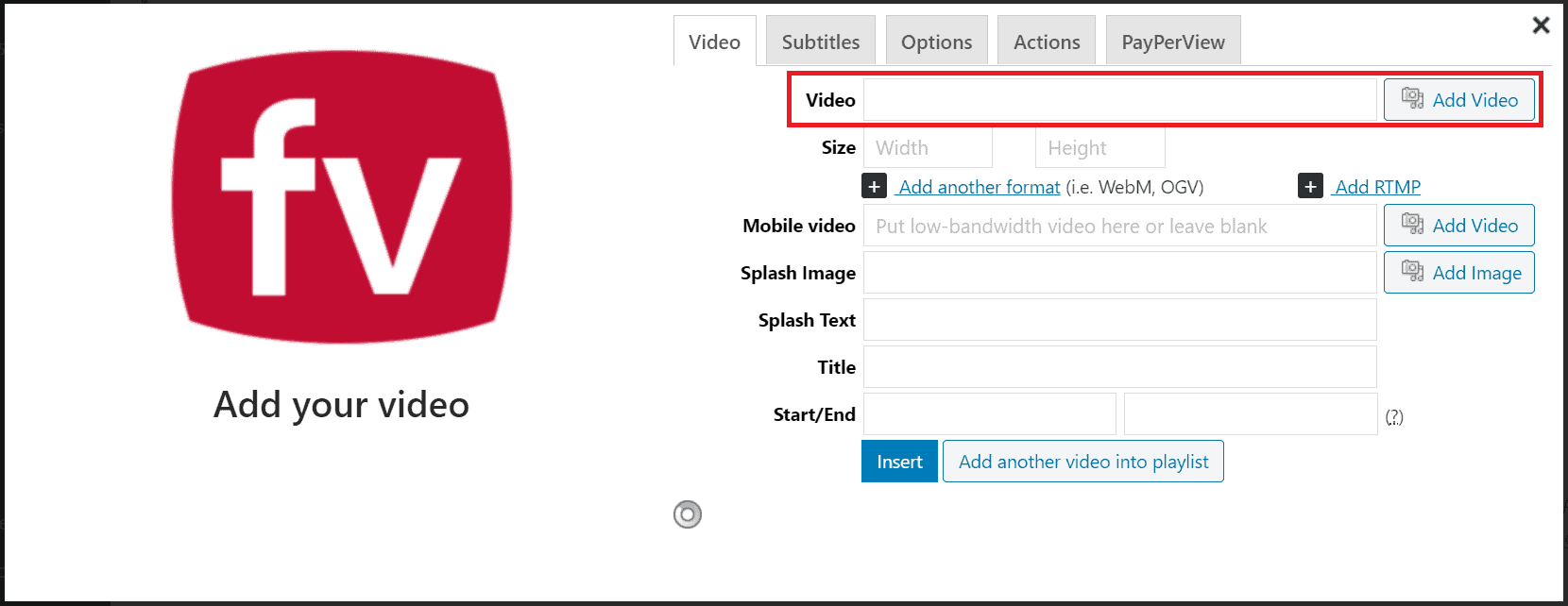
Task: Click the 'Size' field label
Action: pyautogui.click(x=839, y=147)
